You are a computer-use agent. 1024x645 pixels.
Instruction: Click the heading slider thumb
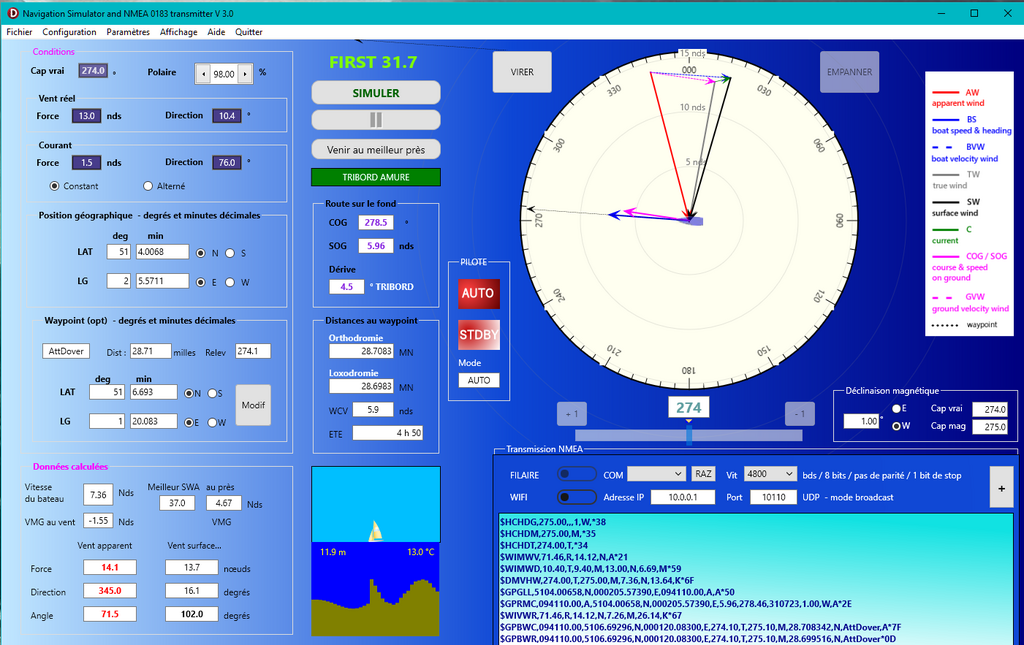tap(688, 433)
